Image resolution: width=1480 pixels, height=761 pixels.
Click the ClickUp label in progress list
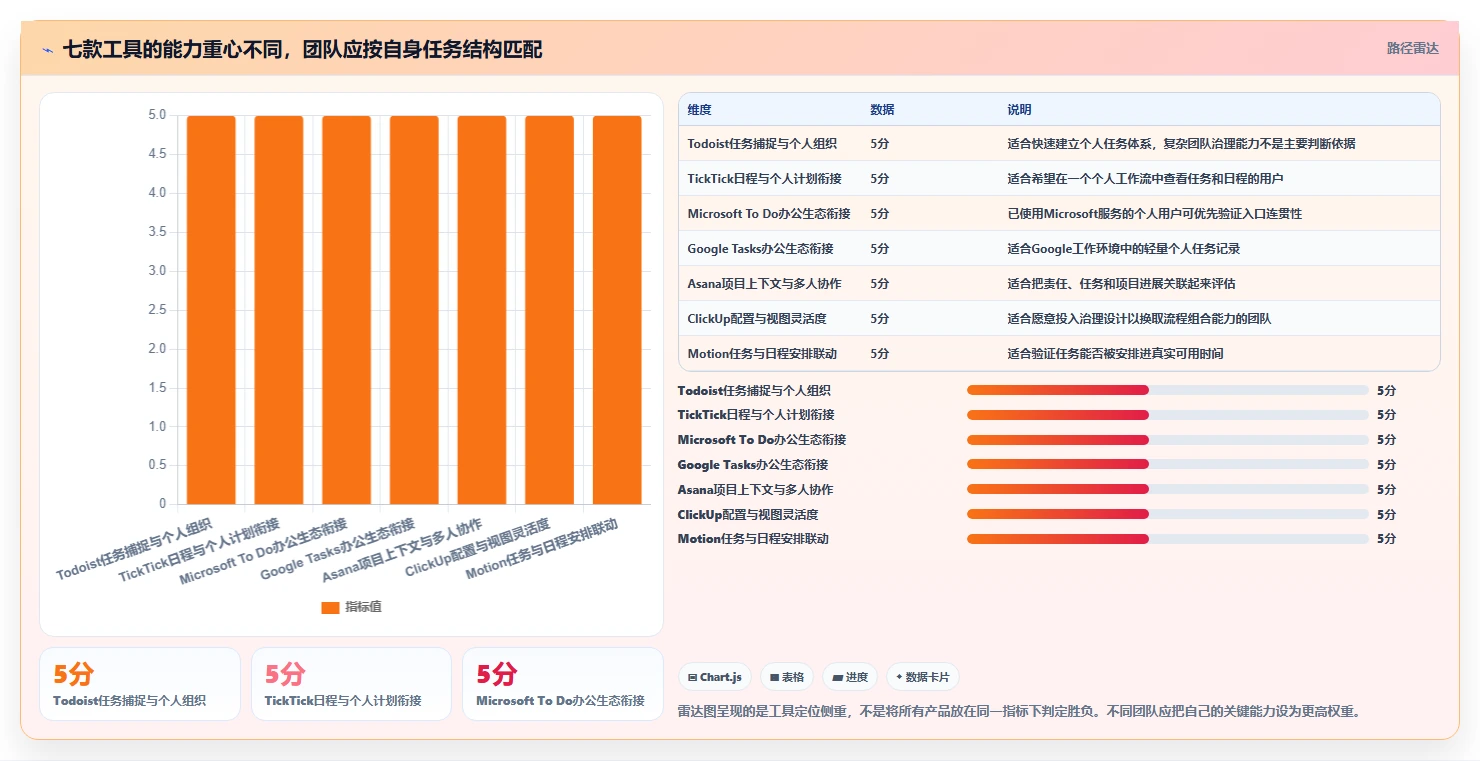point(748,515)
